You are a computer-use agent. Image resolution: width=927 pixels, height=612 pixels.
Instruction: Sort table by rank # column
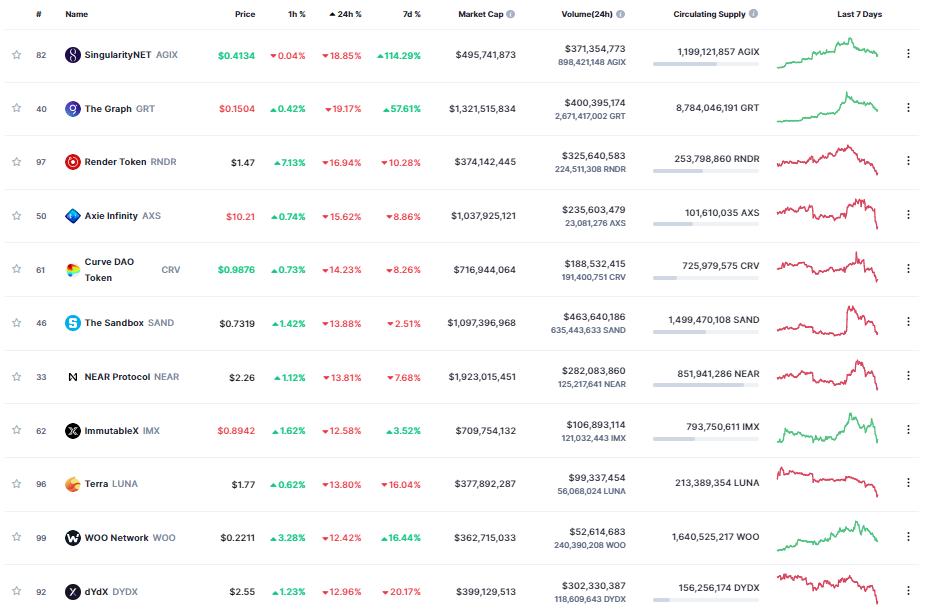pyautogui.click(x=38, y=14)
